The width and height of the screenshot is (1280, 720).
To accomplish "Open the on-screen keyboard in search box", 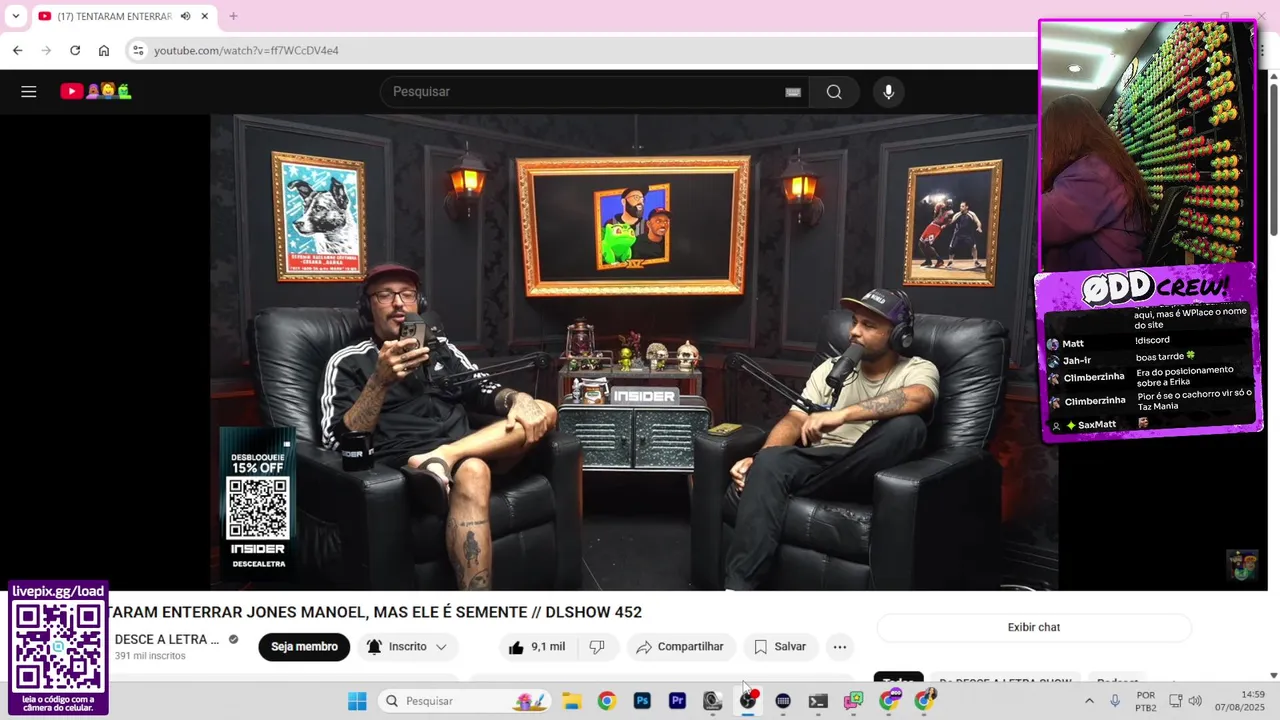I will point(793,92).
